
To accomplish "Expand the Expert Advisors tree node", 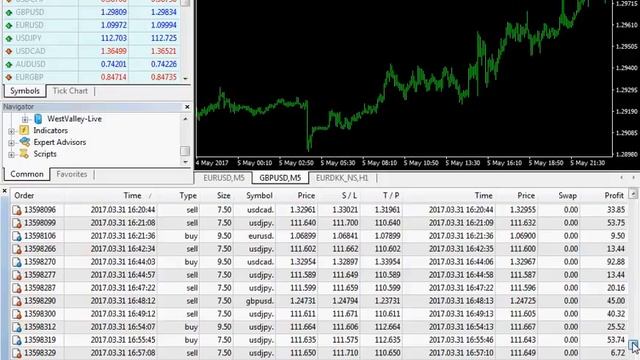I will (x=11, y=143).
